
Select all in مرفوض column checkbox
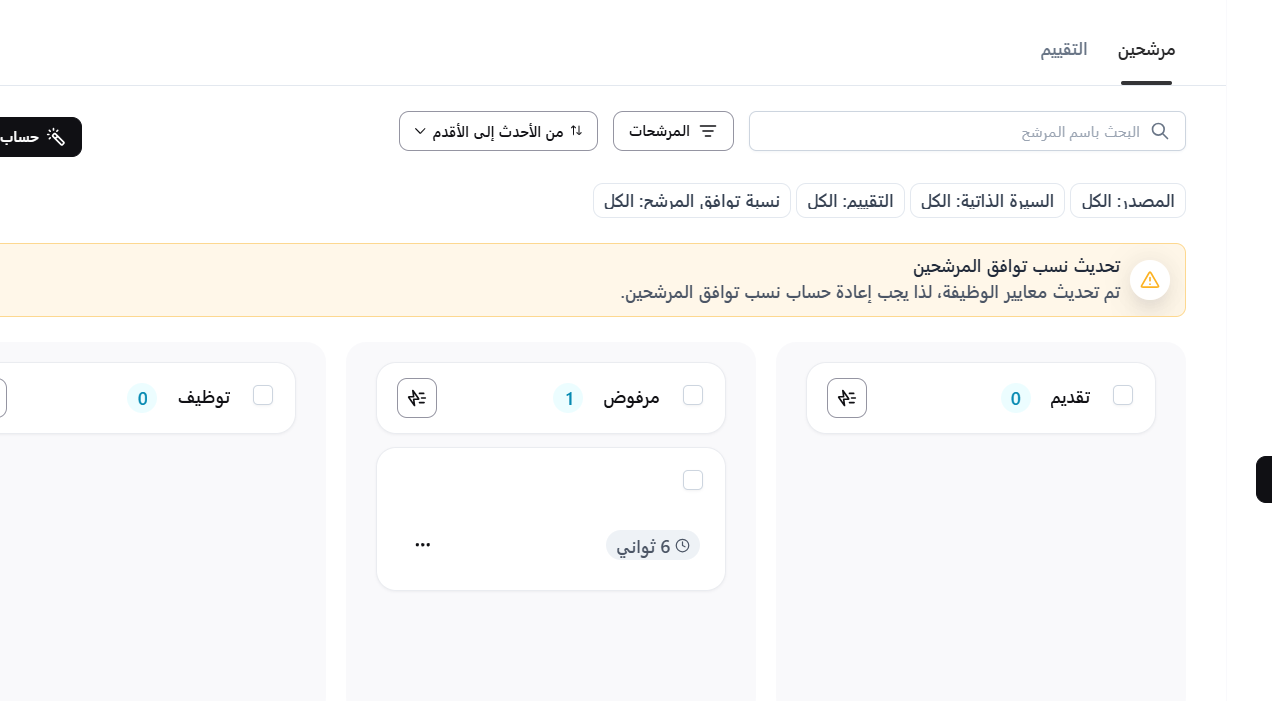pos(693,395)
